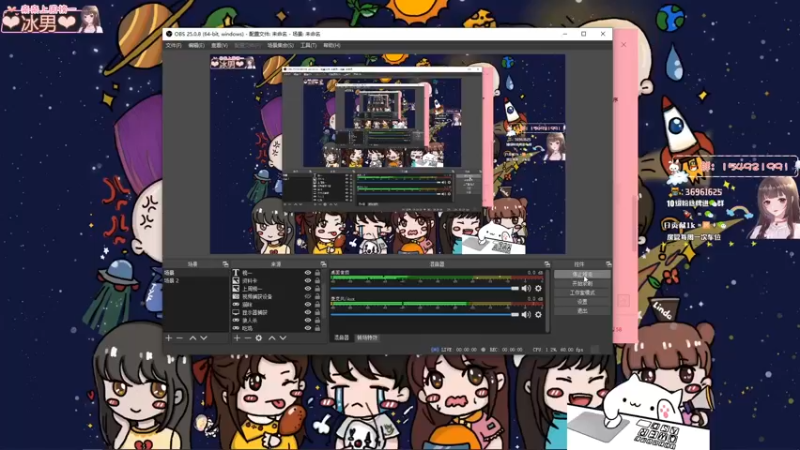
Task: Pop out the 场景 dock panel
Action: (225, 264)
